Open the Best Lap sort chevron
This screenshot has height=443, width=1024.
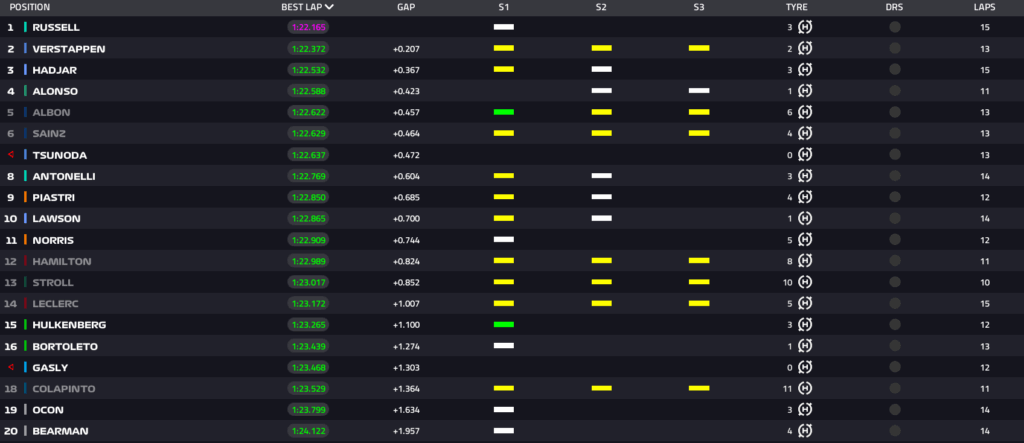[x=330, y=7]
